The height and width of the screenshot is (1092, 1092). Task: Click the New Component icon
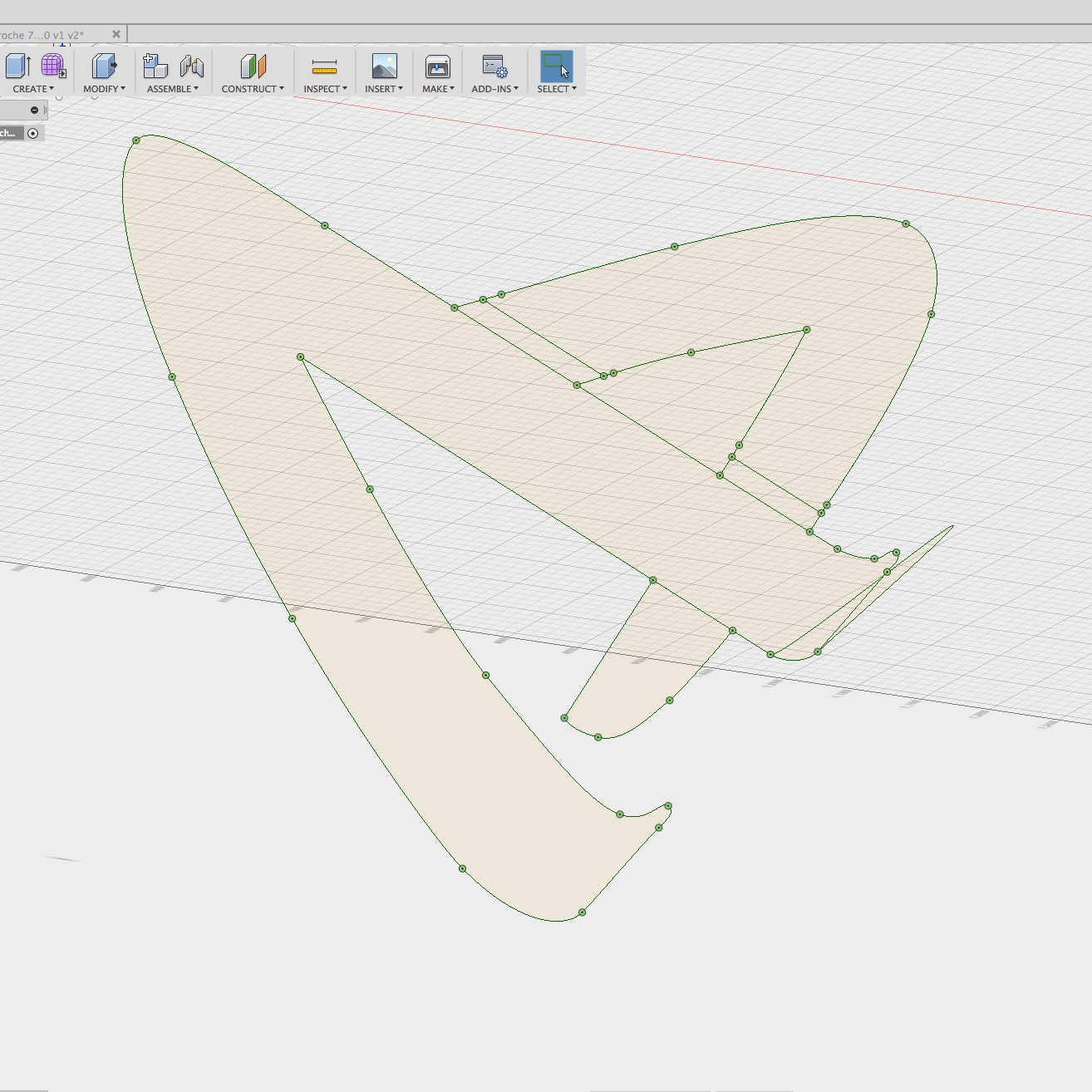coord(155,66)
